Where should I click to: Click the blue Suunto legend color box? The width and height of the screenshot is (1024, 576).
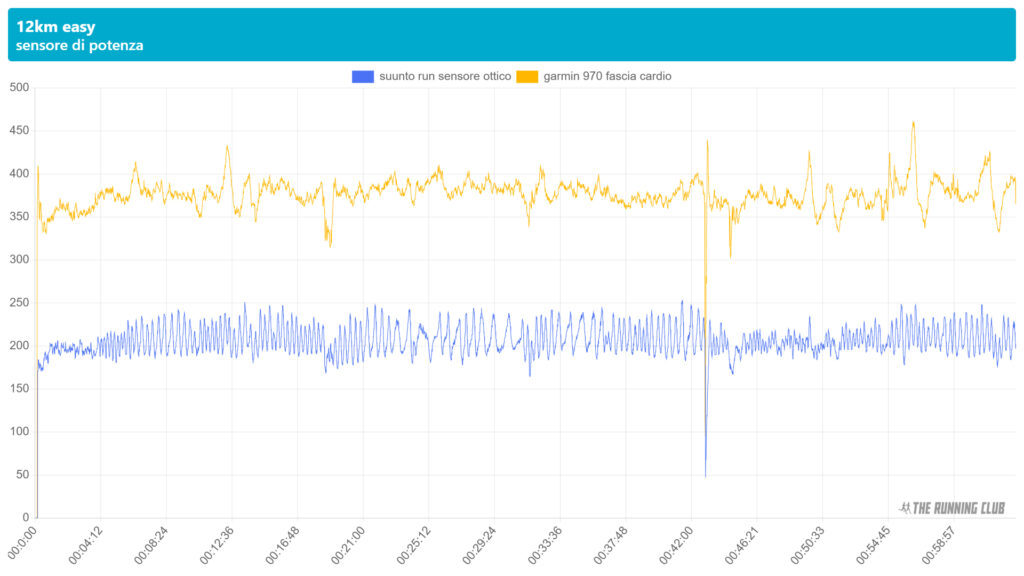click(x=363, y=76)
